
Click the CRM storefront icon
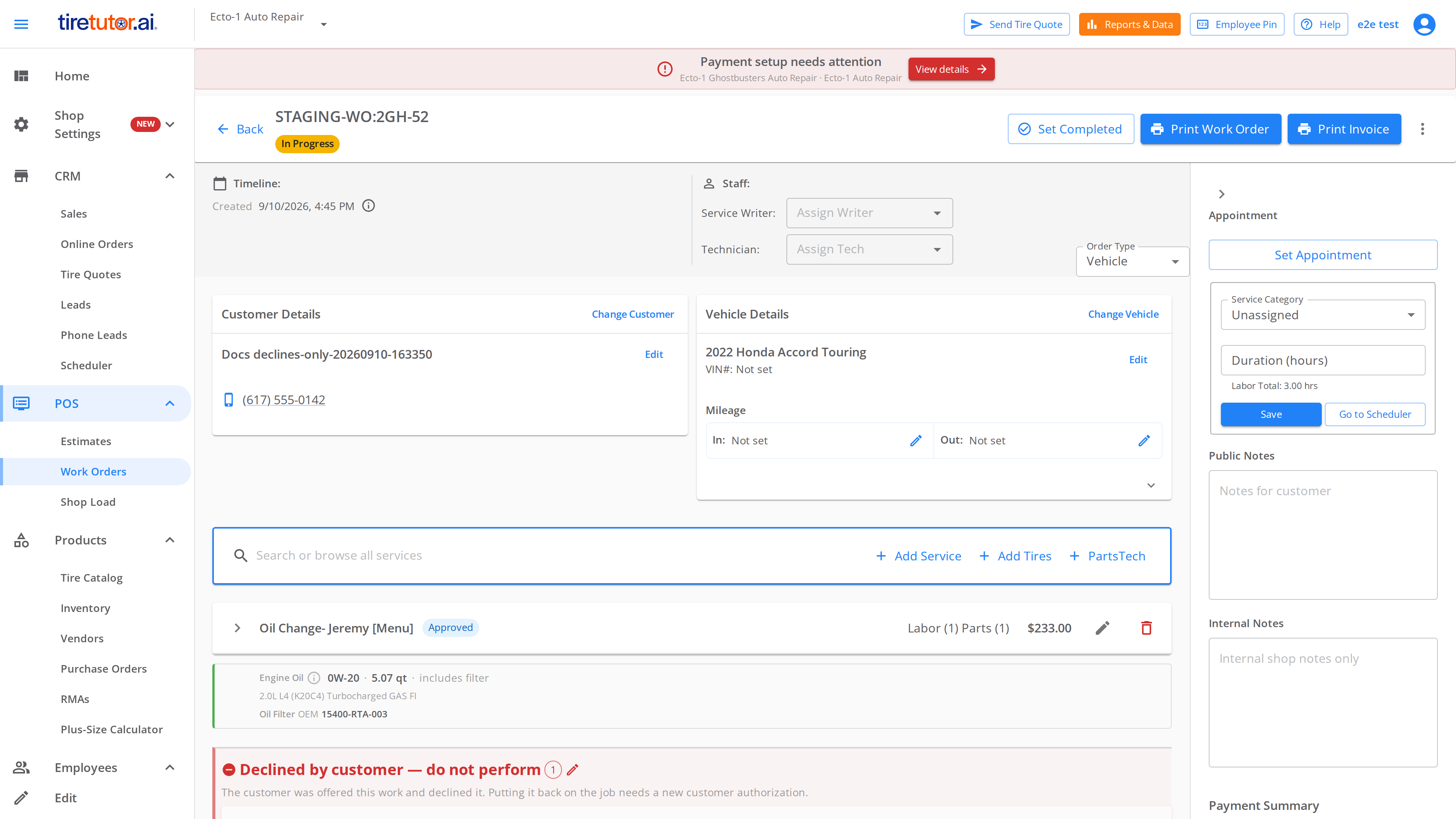(x=22, y=176)
